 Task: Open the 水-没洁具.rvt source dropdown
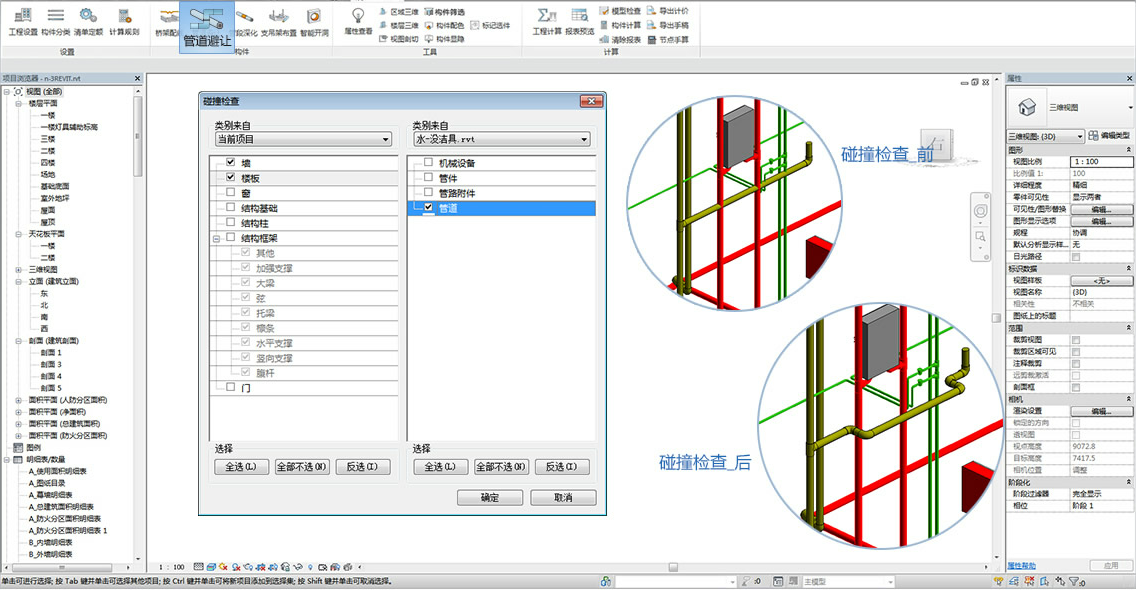point(500,140)
